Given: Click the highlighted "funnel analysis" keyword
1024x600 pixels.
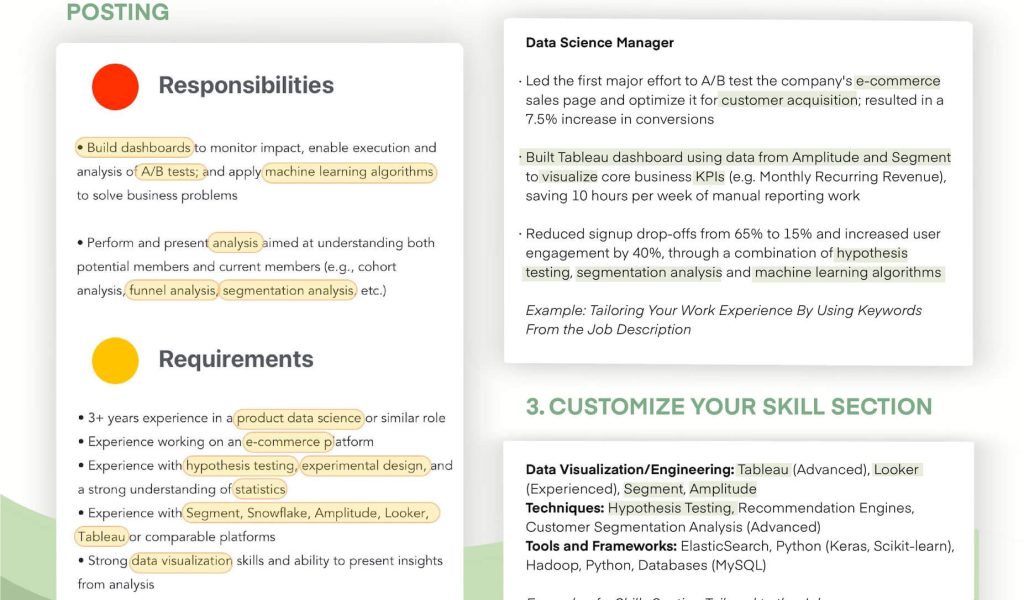Looking at the screenshot, I should [172, 290].
